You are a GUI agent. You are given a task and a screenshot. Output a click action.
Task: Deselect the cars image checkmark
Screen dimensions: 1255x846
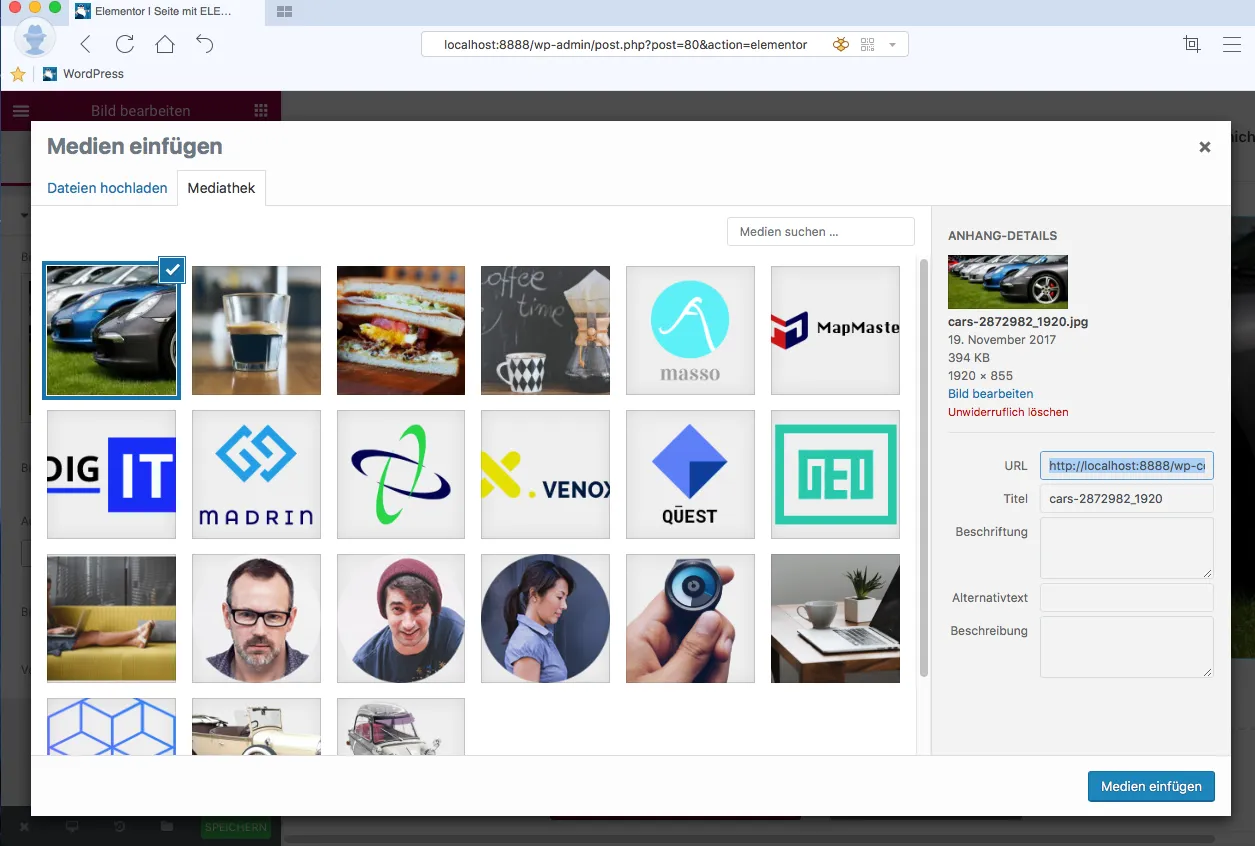(x=172, y=269)
